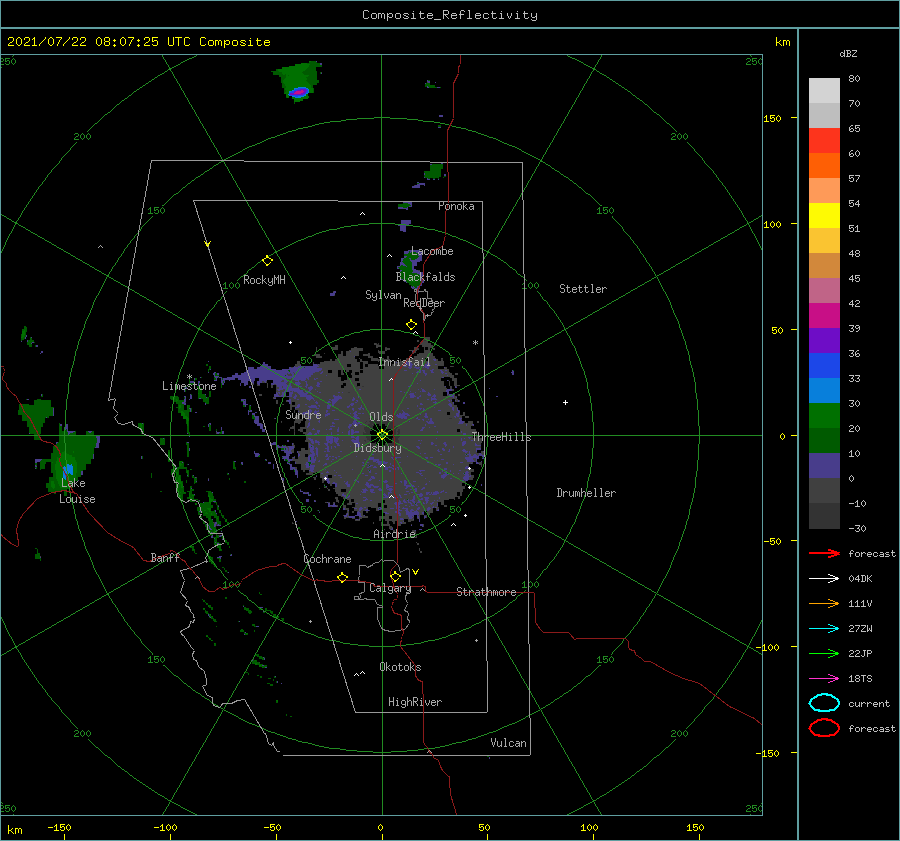Click the Cochrane city label
The image size is (900, 841).
327,559
